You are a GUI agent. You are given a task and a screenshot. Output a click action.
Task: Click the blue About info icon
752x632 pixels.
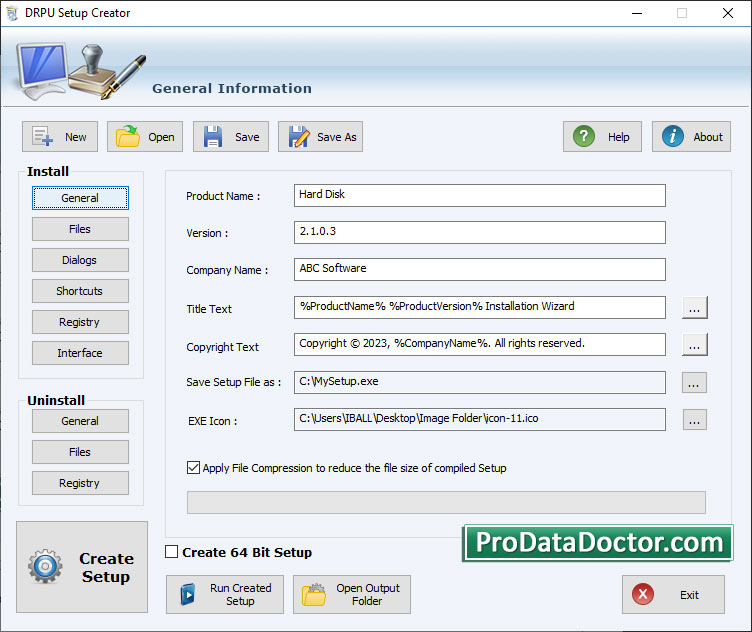tap(673, 136)
